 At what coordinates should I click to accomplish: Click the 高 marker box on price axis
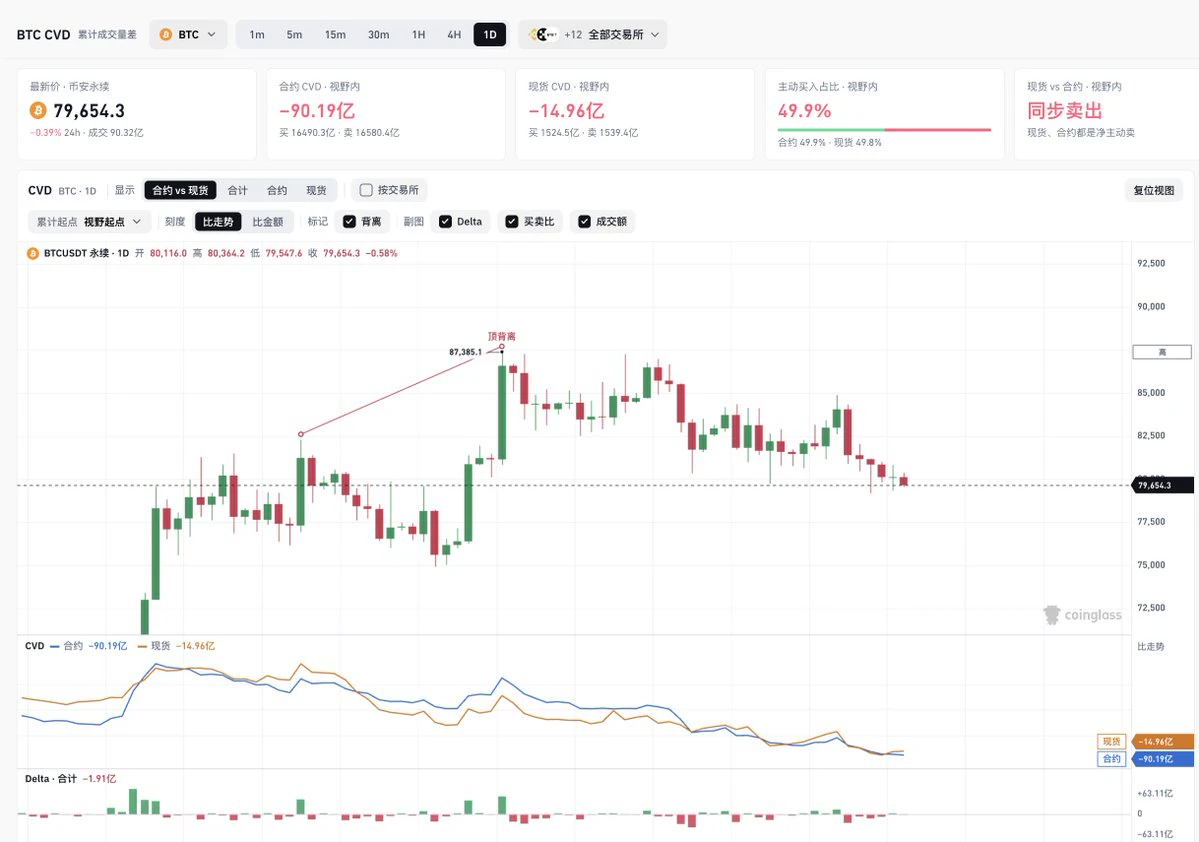(x=1162, y=352)
